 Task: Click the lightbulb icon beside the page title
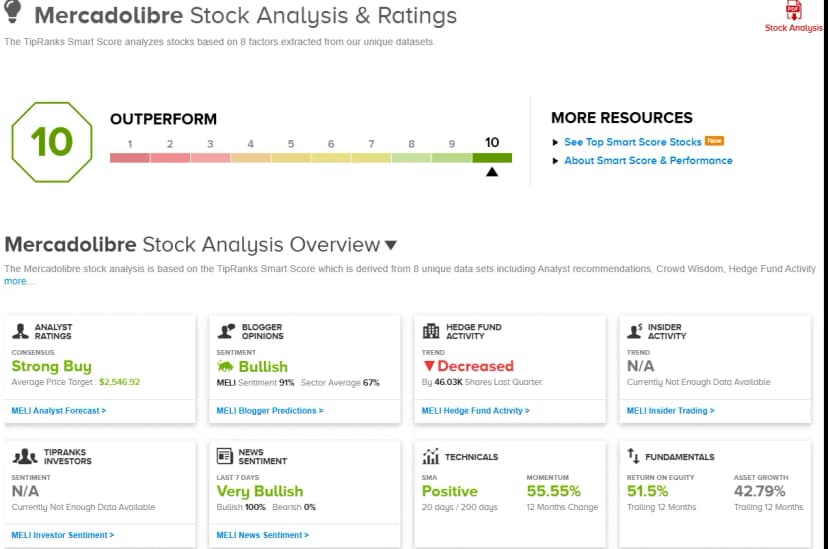coord(14,14)
